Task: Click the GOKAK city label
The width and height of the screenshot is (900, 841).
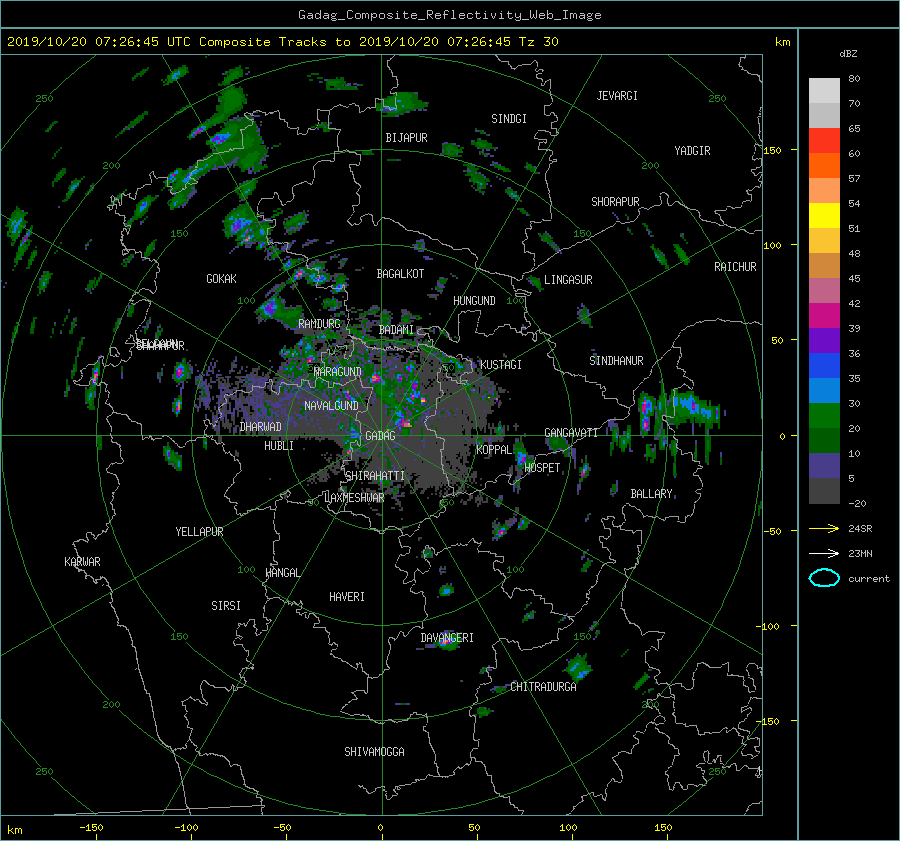Action: click(221, 278)
